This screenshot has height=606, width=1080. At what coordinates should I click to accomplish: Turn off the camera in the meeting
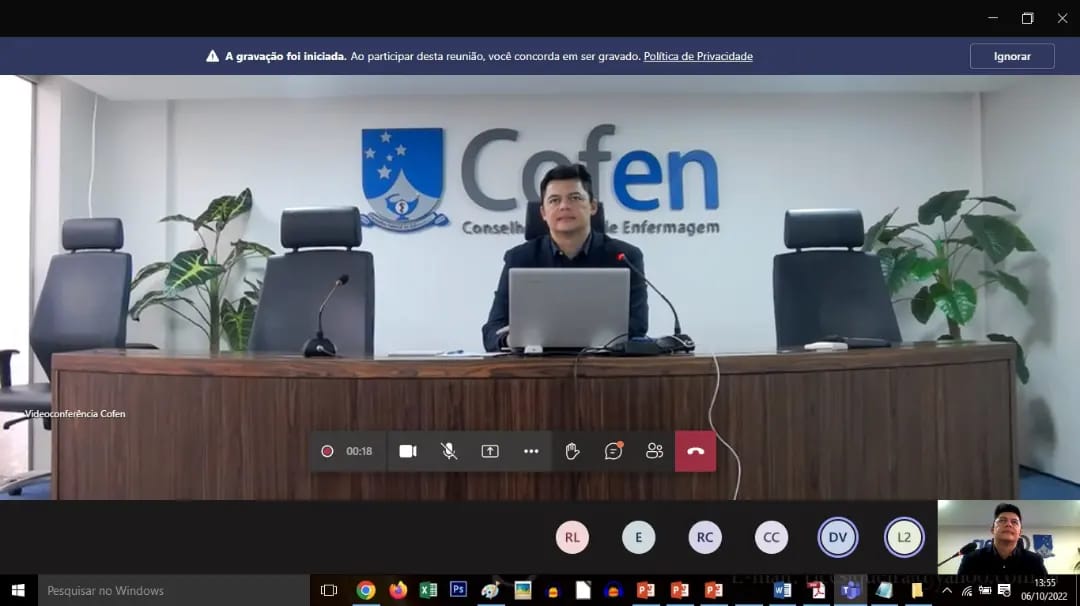(408, 451)
